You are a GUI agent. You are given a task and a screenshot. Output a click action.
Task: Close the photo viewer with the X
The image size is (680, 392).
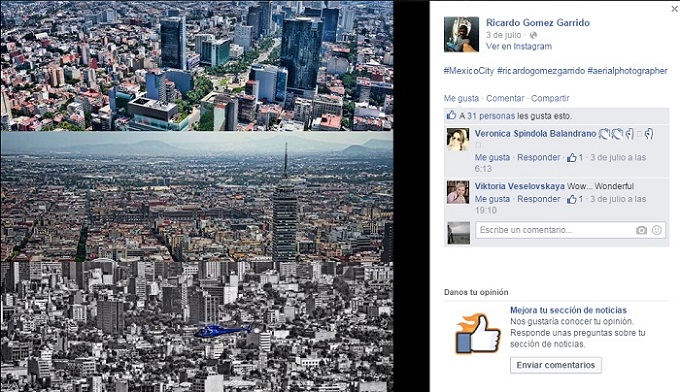point(674,9)
